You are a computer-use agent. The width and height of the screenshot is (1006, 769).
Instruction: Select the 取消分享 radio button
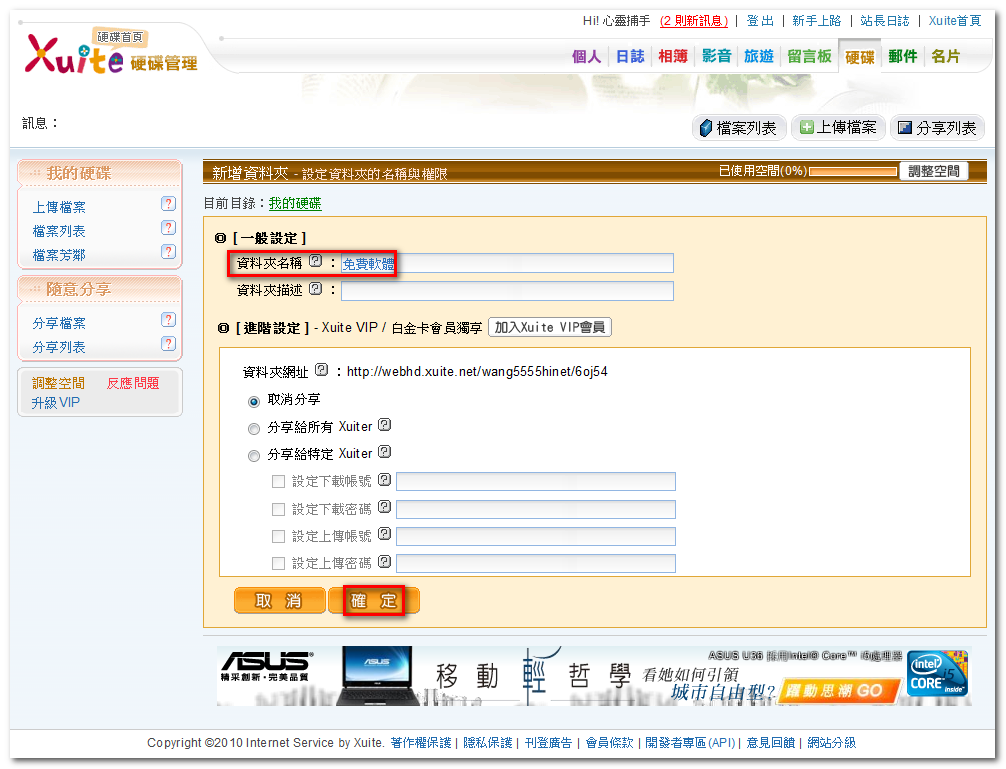pos(254,400)
